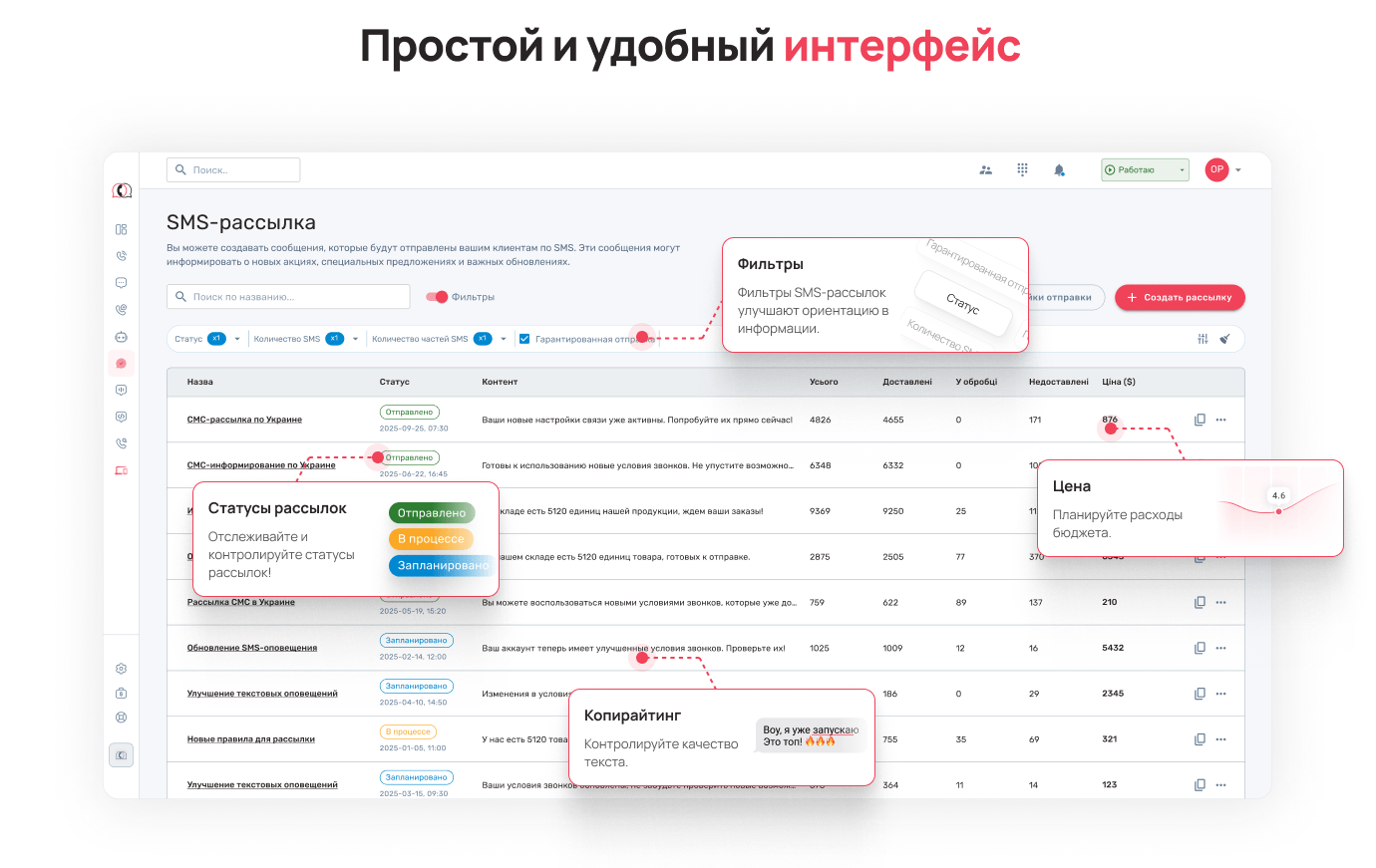Expand the 'Статус' filter dropdown
Image resolution: width=1376 pixels, height=868 pixels.
pyautogui.click(x=237, y=339)
